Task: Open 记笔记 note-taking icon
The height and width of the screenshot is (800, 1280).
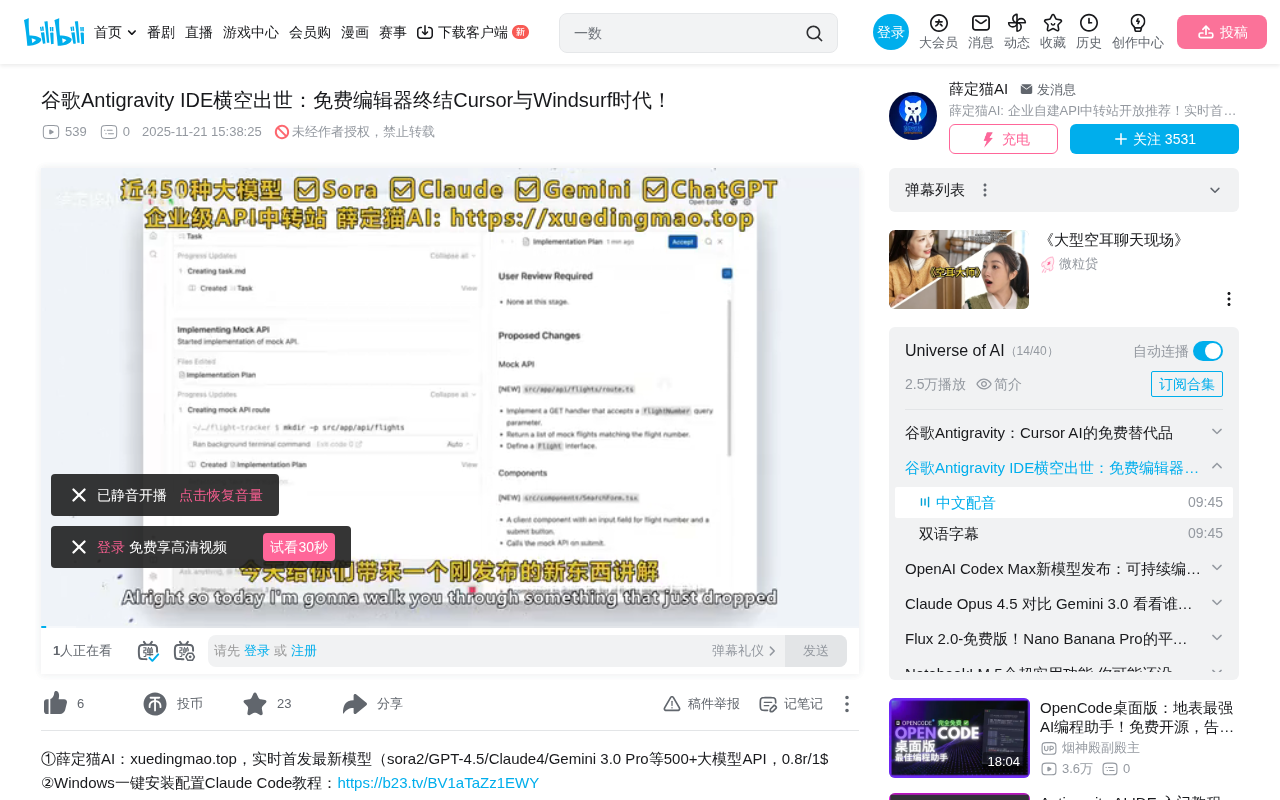Action: pos(768,704)
